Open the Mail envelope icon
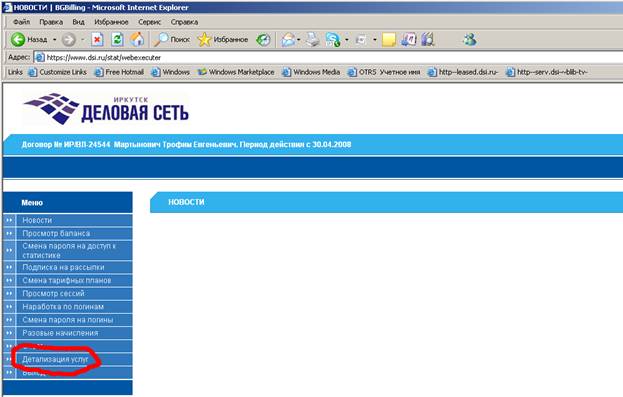Screen dimensions: 623x397 (288, 40)
